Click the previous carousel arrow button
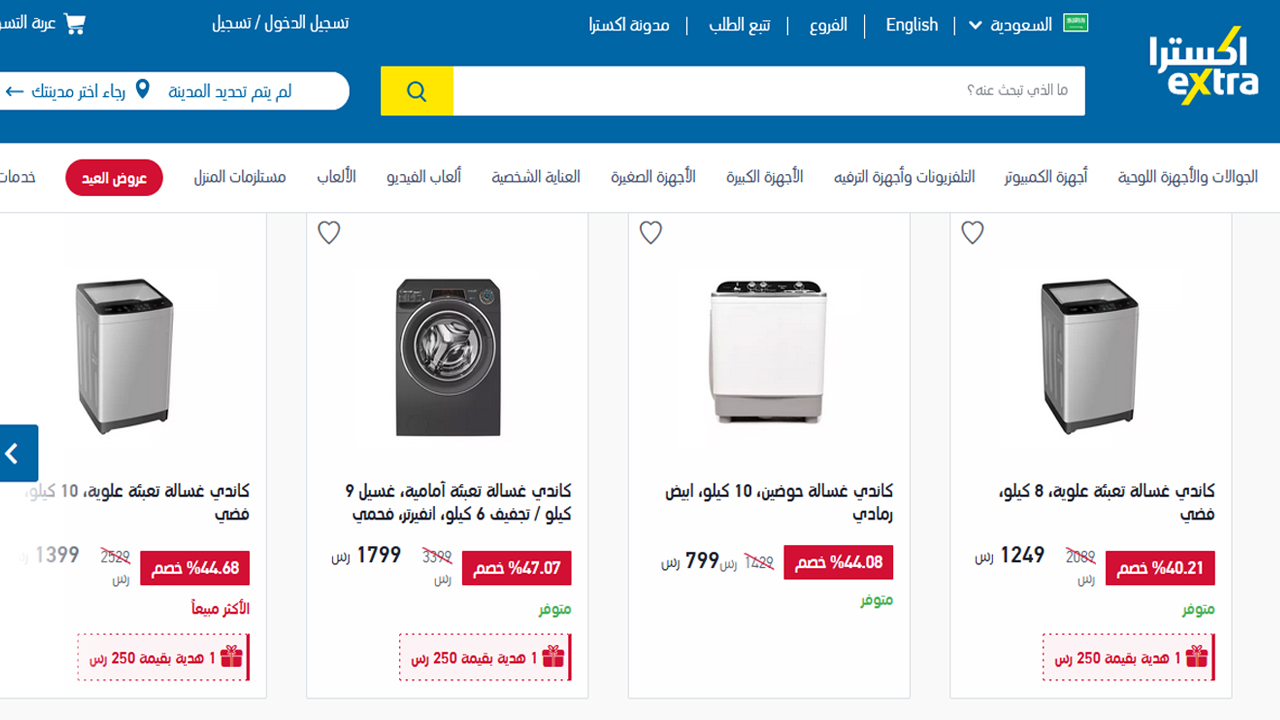This screenshot has width=1280, height=720. pos(17,453)
